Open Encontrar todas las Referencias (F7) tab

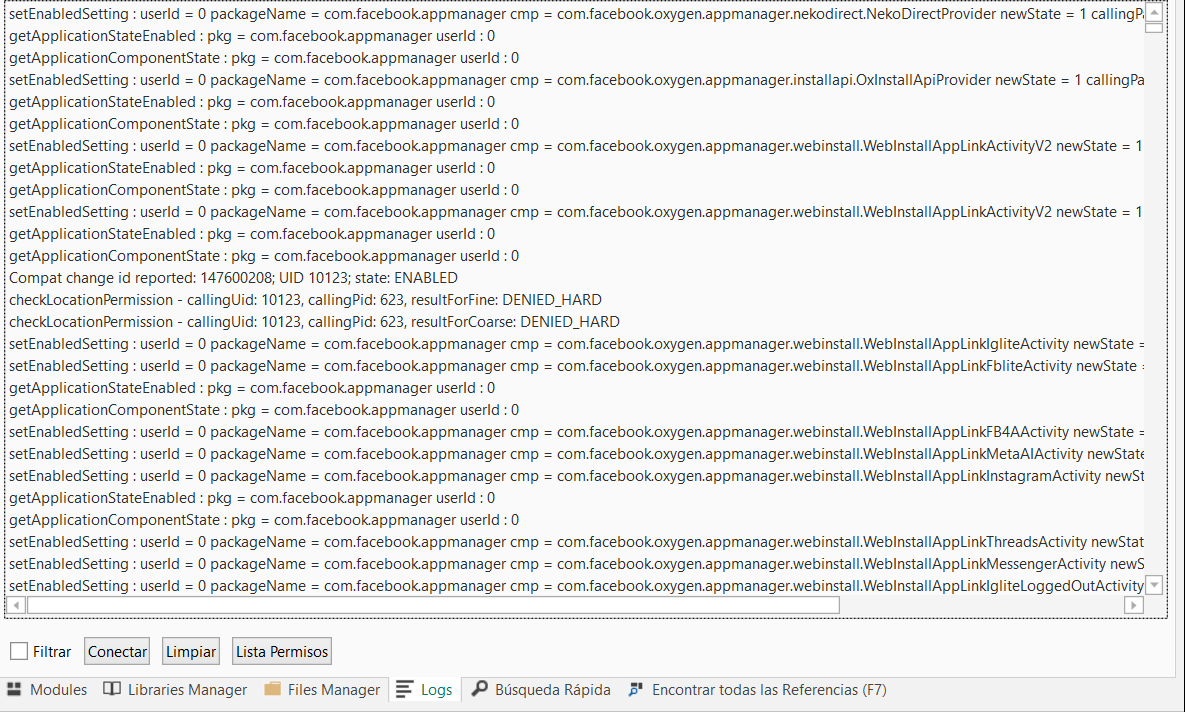758,689
